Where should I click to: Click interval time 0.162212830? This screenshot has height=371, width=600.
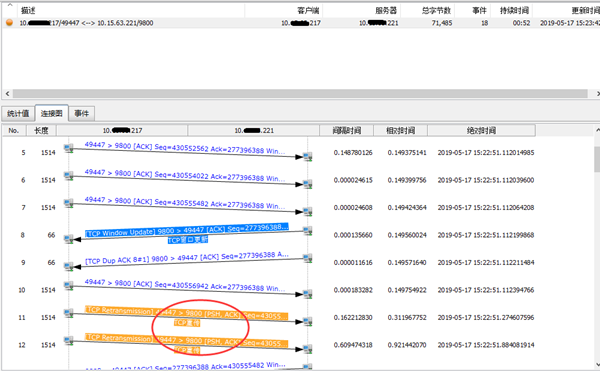(x=353, y=317)
